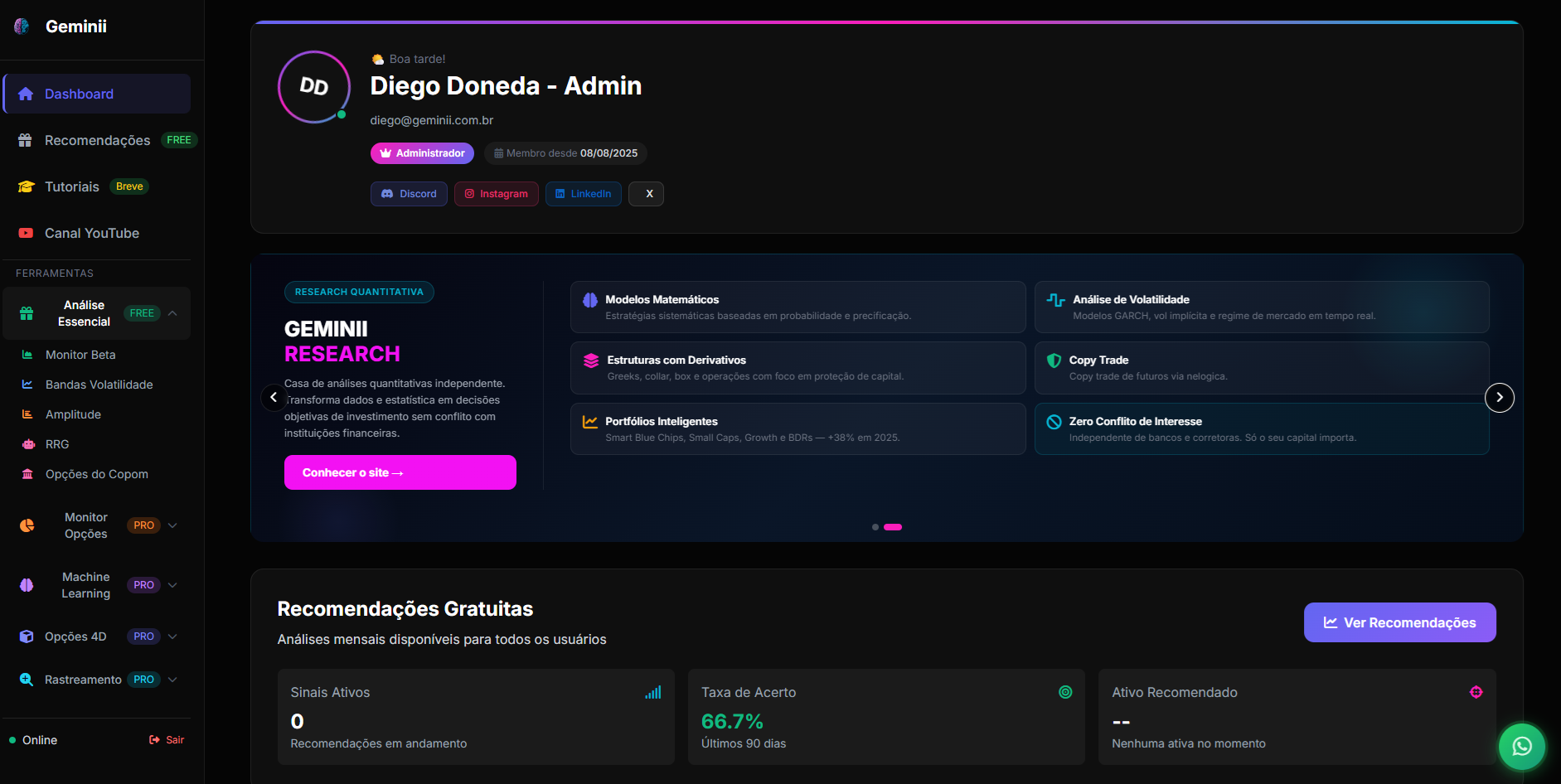Click the Ver Recomendações button
The image size is (1561, 784).
click(x=1399, y=622)
